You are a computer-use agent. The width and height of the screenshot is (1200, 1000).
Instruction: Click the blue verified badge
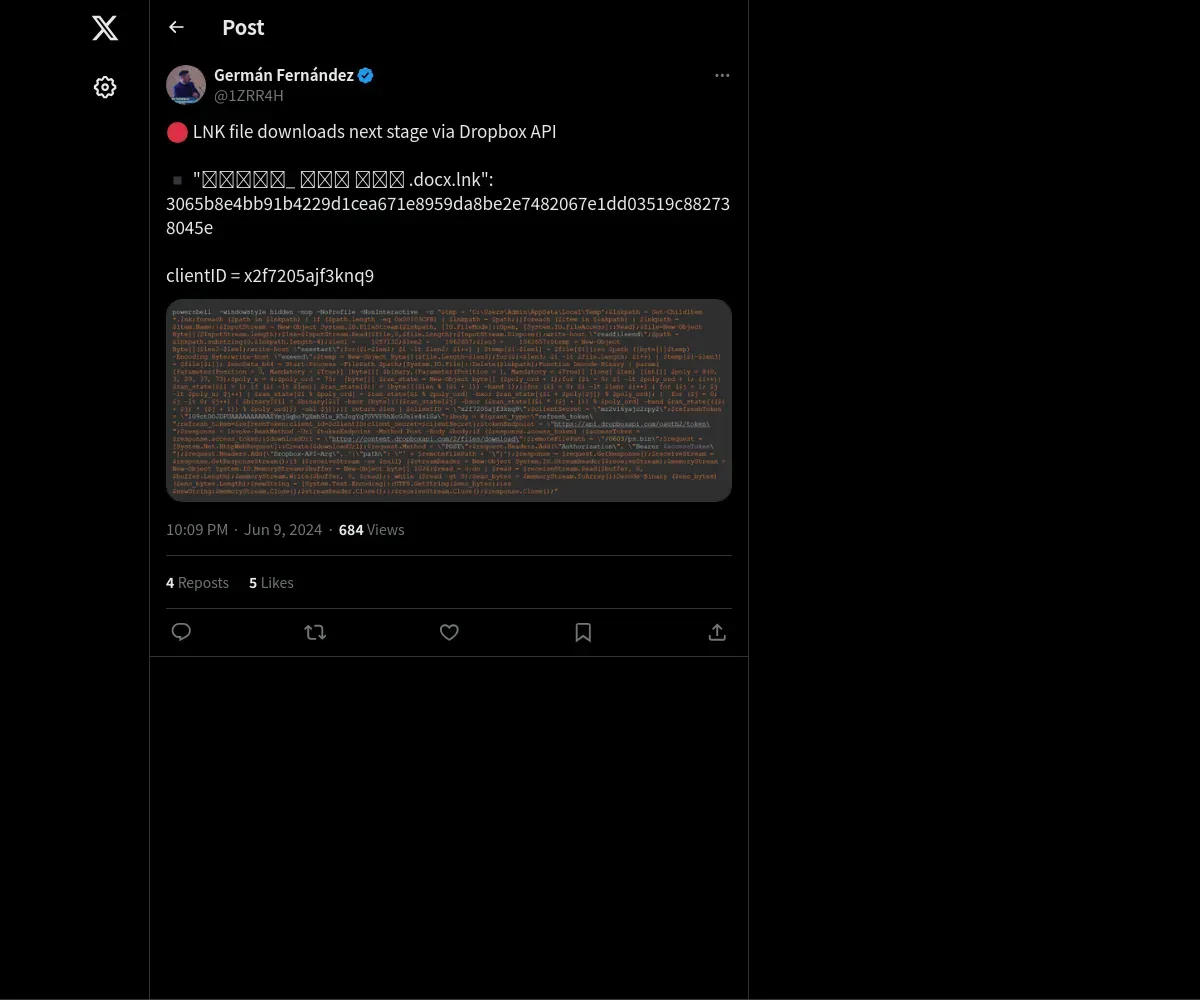366,75
